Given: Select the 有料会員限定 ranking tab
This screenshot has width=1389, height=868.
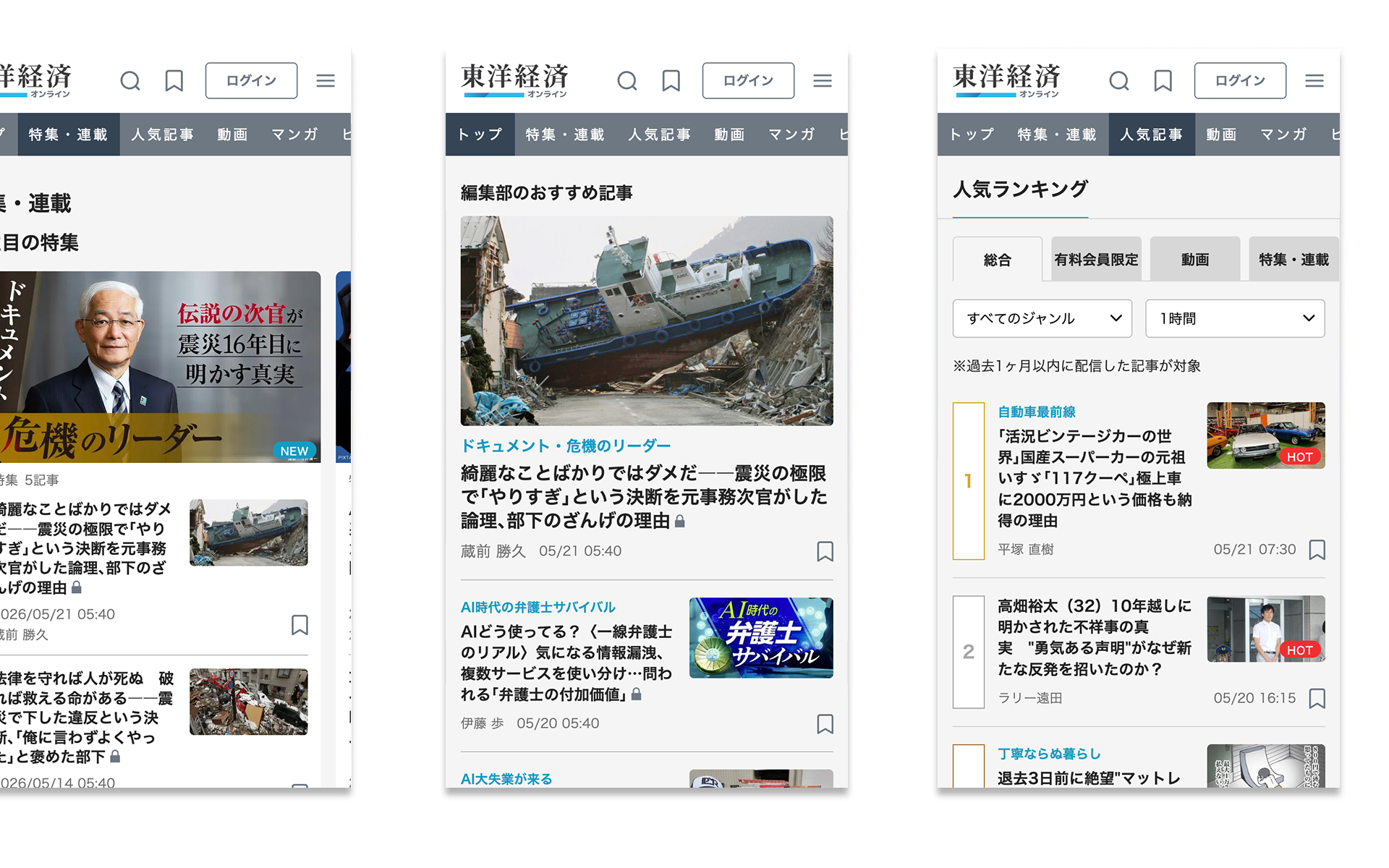Looking at the screenshot, I should tap(1096, 259).
